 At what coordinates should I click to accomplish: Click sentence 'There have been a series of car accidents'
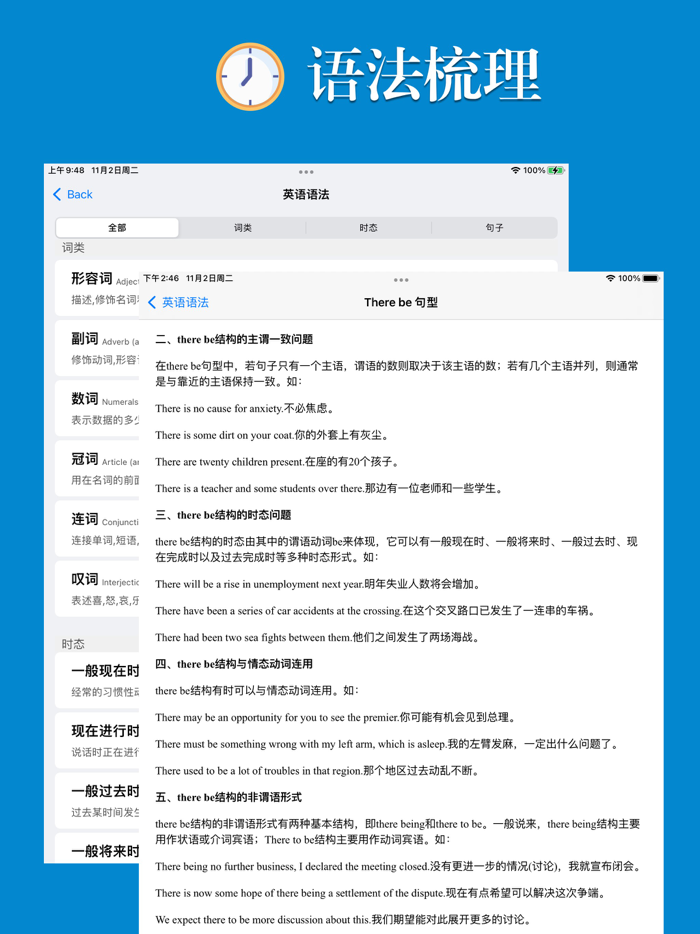click(x=376, y=611)
